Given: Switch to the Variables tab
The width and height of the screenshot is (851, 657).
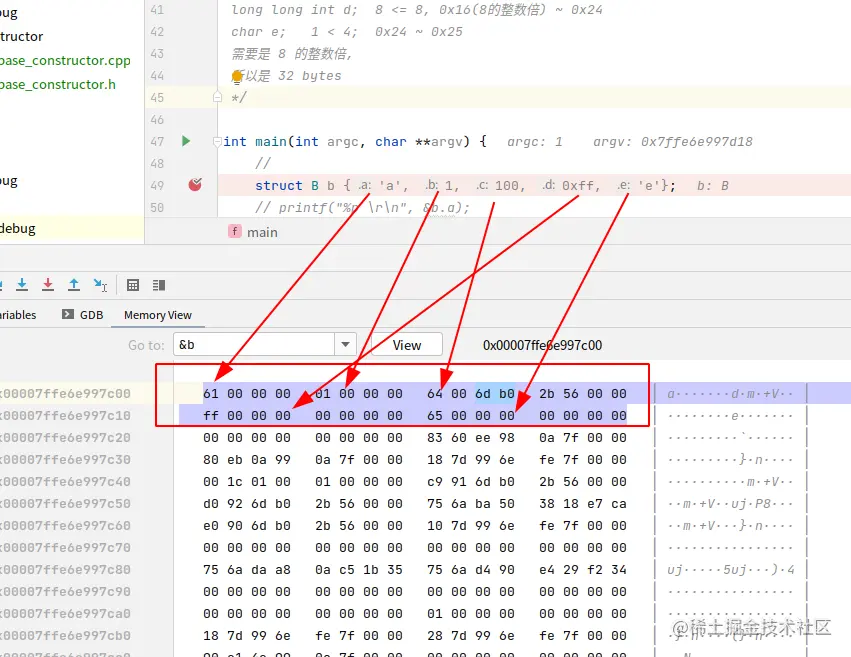Looking at the screenshot, I should pyautogui.click(x=16, y=315).
